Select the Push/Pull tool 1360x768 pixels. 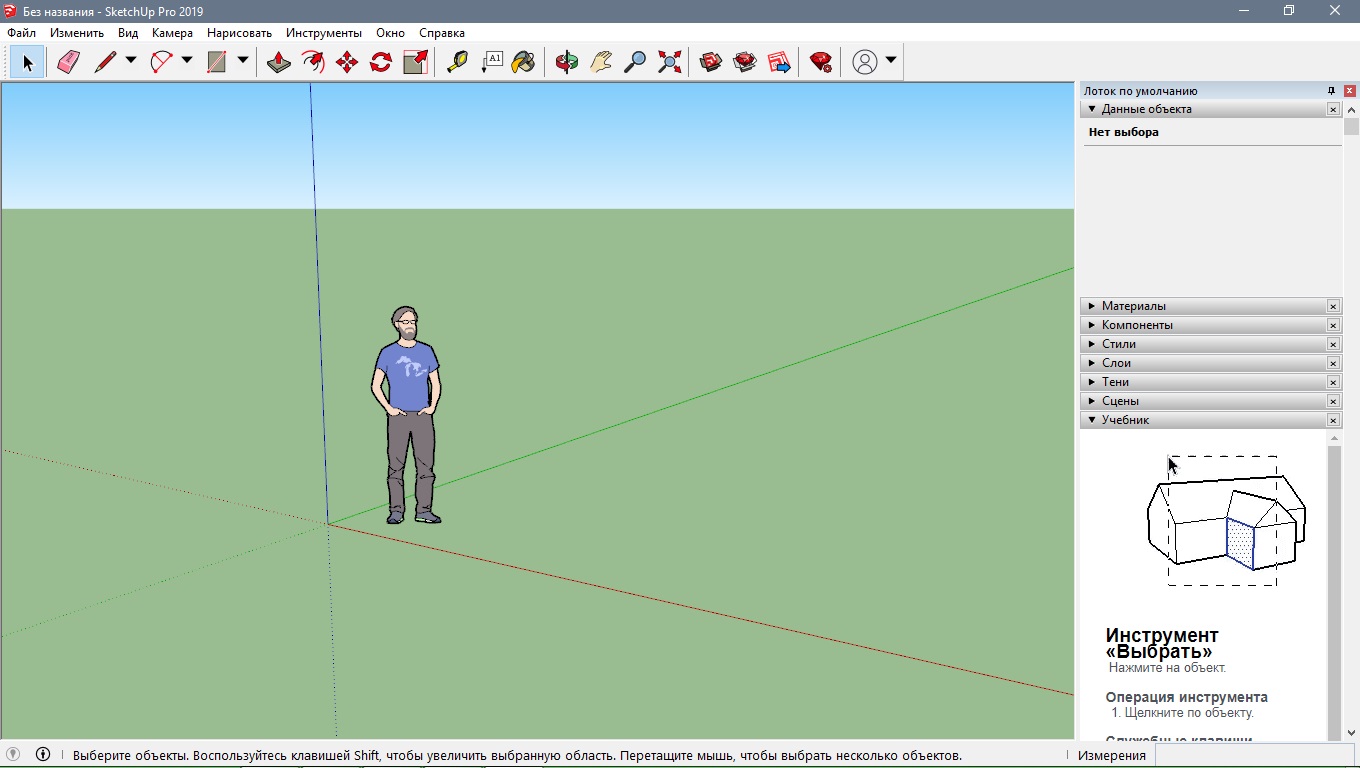[x=278, y=62]
